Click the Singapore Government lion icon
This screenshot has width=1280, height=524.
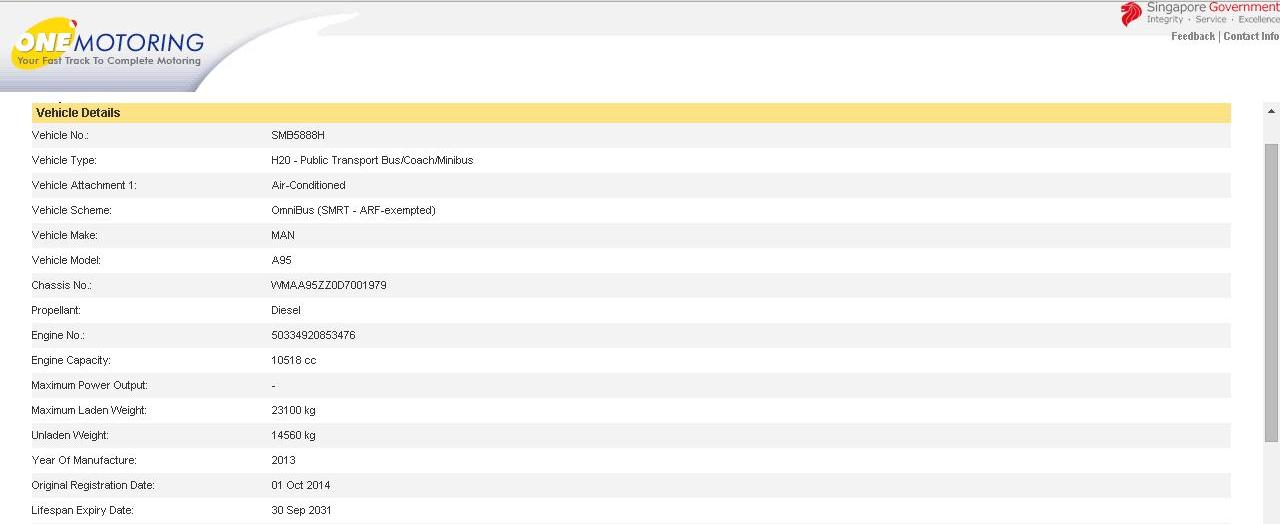click(x=1130, y=14)
